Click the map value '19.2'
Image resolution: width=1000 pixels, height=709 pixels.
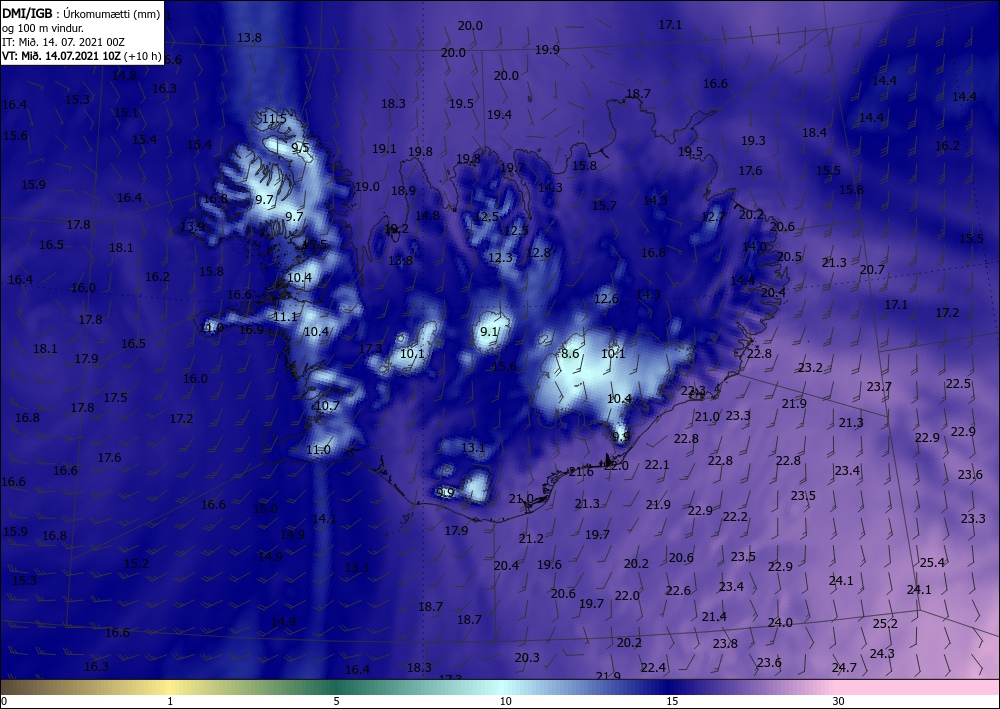pos(396,230)
